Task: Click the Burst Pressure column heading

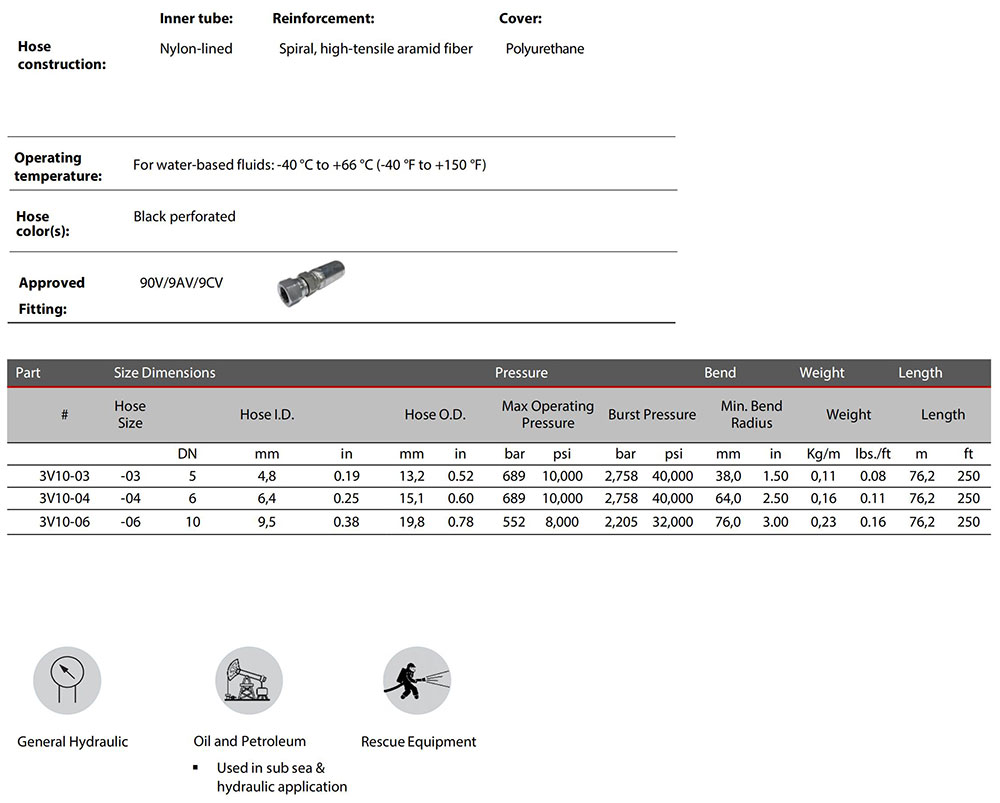Action: [652, 414]
